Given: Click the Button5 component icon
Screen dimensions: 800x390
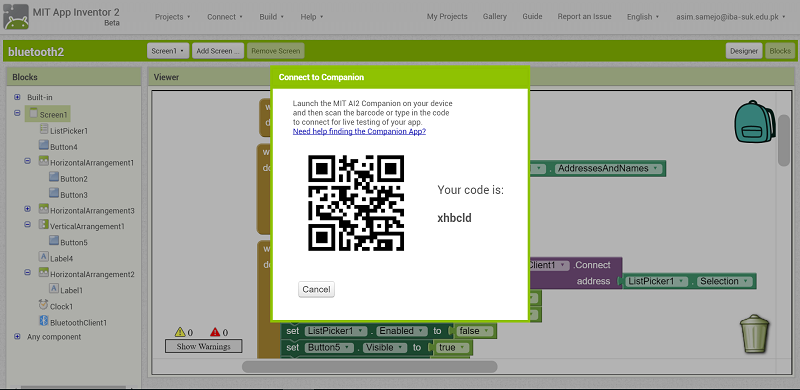Looking at the screenshot, I should [x=54, y=240].
